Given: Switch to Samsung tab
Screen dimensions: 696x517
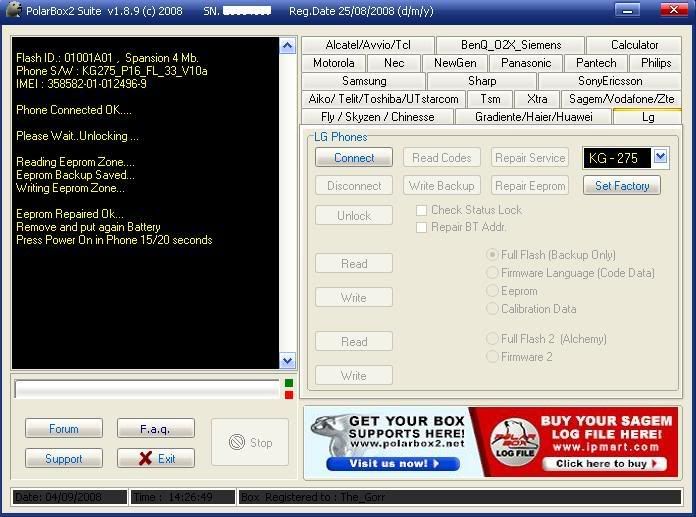Looking at the screenshot, I should [364, 81].
